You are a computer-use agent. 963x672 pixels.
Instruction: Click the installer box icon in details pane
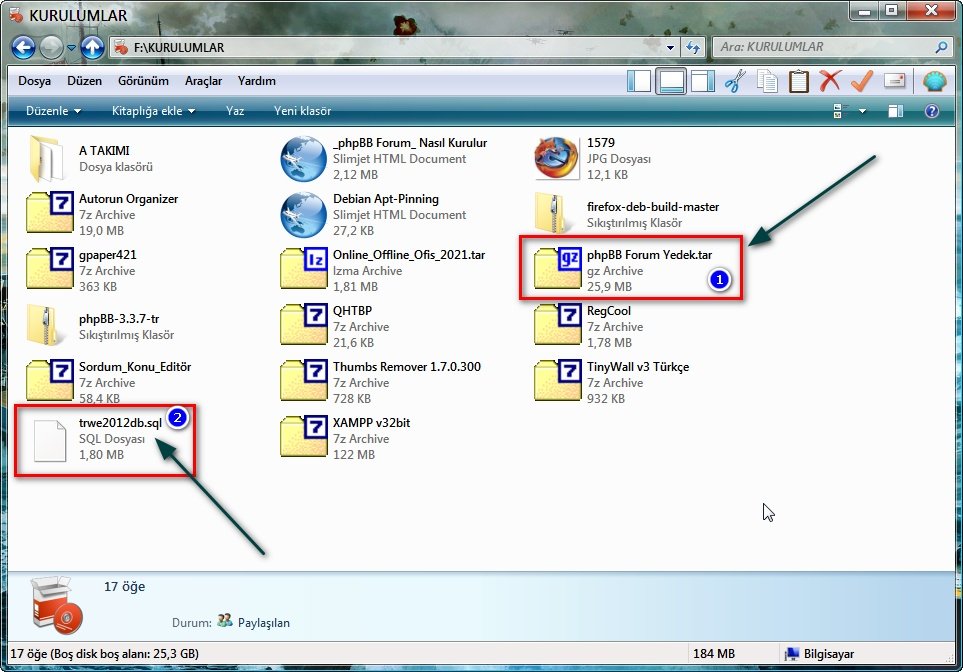(57, 605)
